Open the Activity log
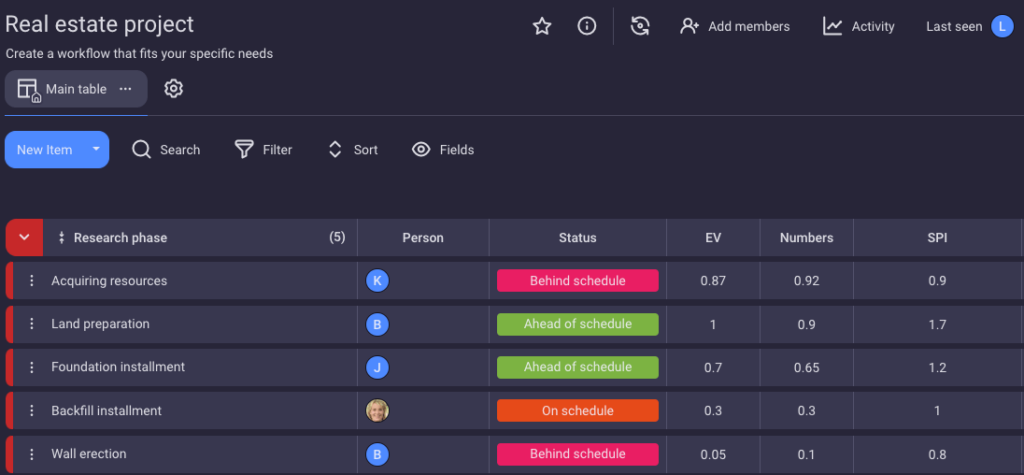1024x475 pixels. pos(859,27)
